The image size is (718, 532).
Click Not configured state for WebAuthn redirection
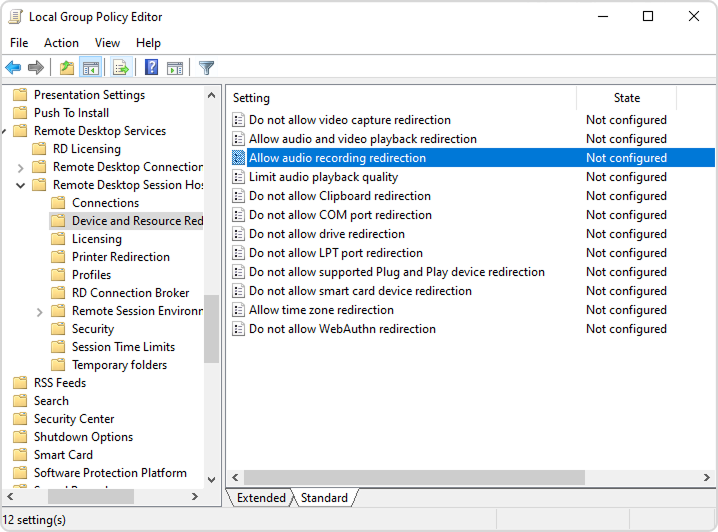(626, 329)
